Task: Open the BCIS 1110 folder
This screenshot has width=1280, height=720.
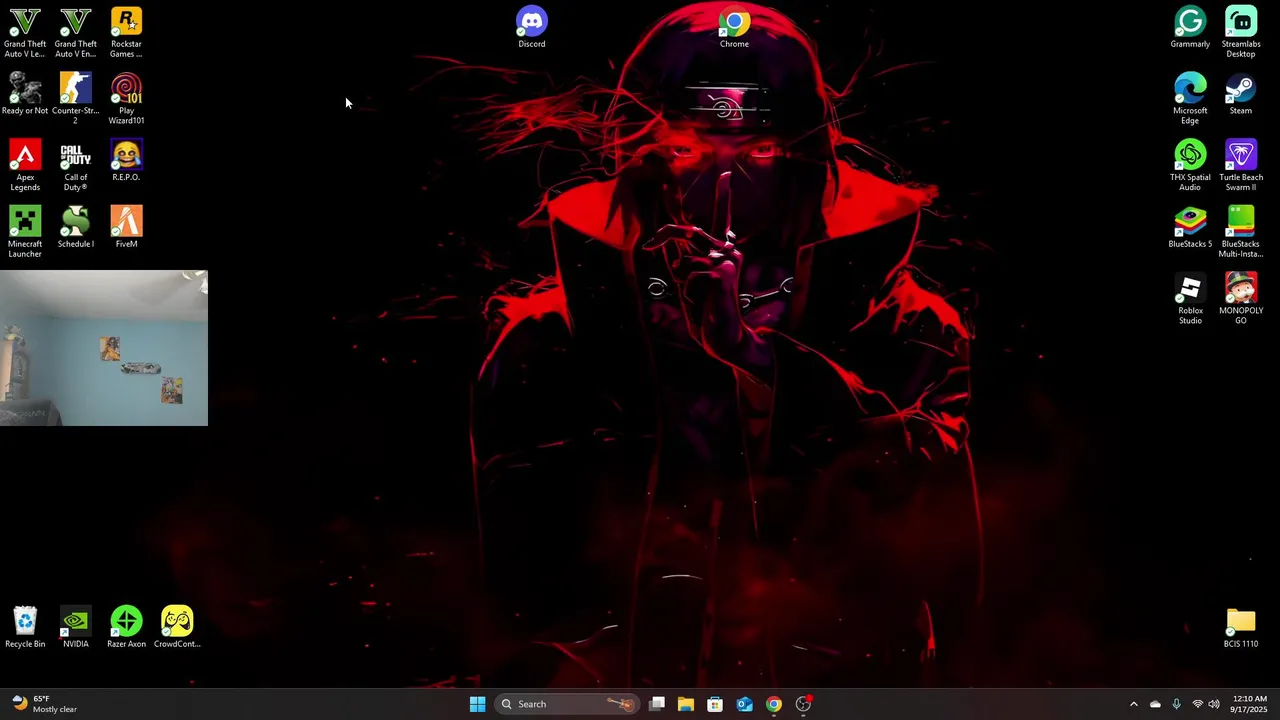Action: 1241,628
